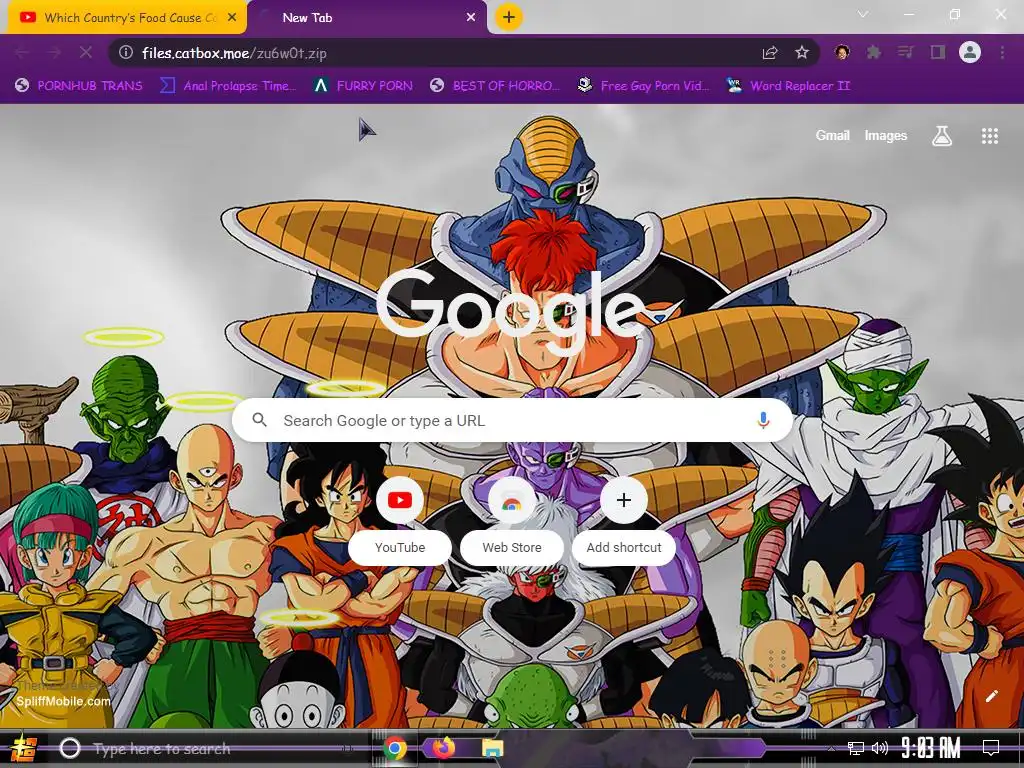
Task: Open File Explorer from the taskbar
Action: pos(493,748)
